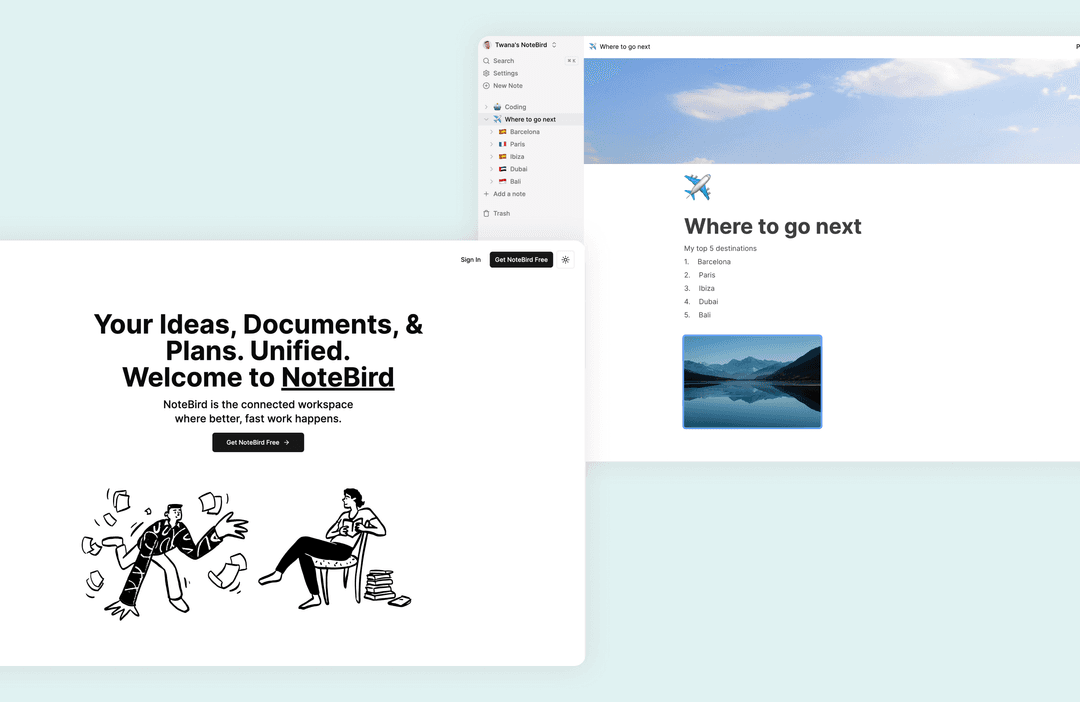Open Settings via the gear icon

pyautogui.click(x=487, y=73)
